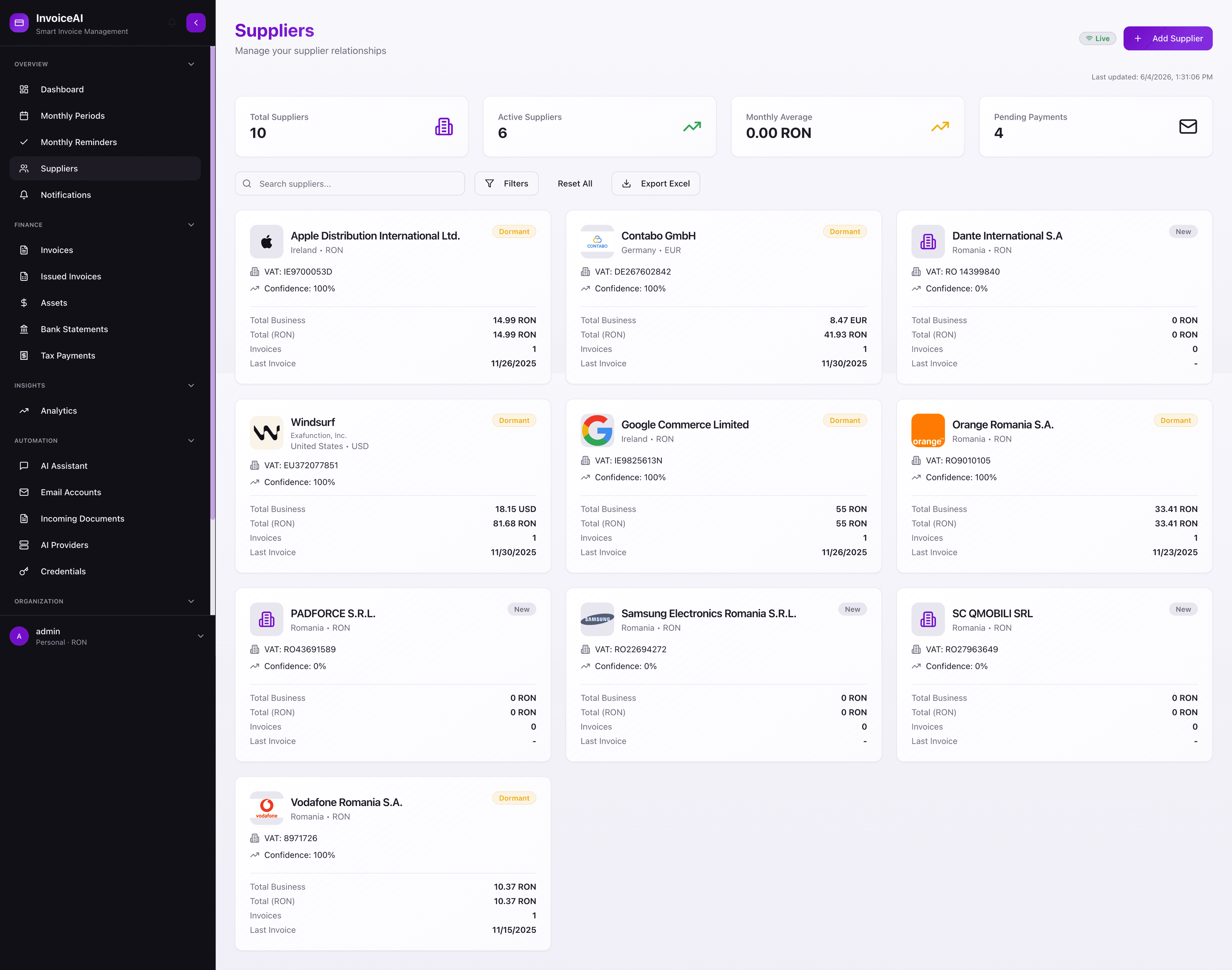Open Analytics
Image resolution: width=1232 pixels, height=970 pixels.
pyautogui.click(x=105, y=411)
